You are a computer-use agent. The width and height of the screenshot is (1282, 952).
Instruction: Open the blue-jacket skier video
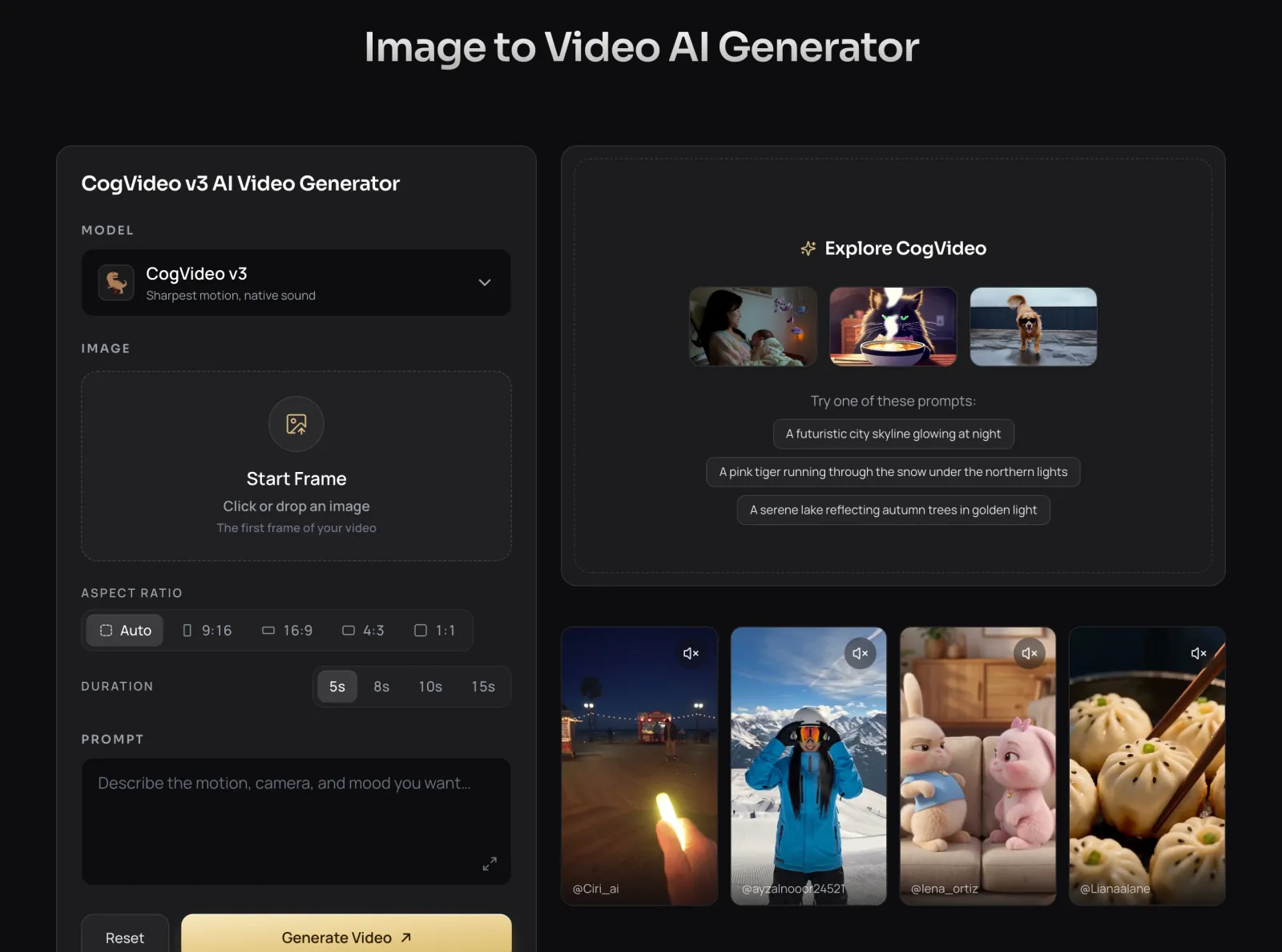coord(808,766)
